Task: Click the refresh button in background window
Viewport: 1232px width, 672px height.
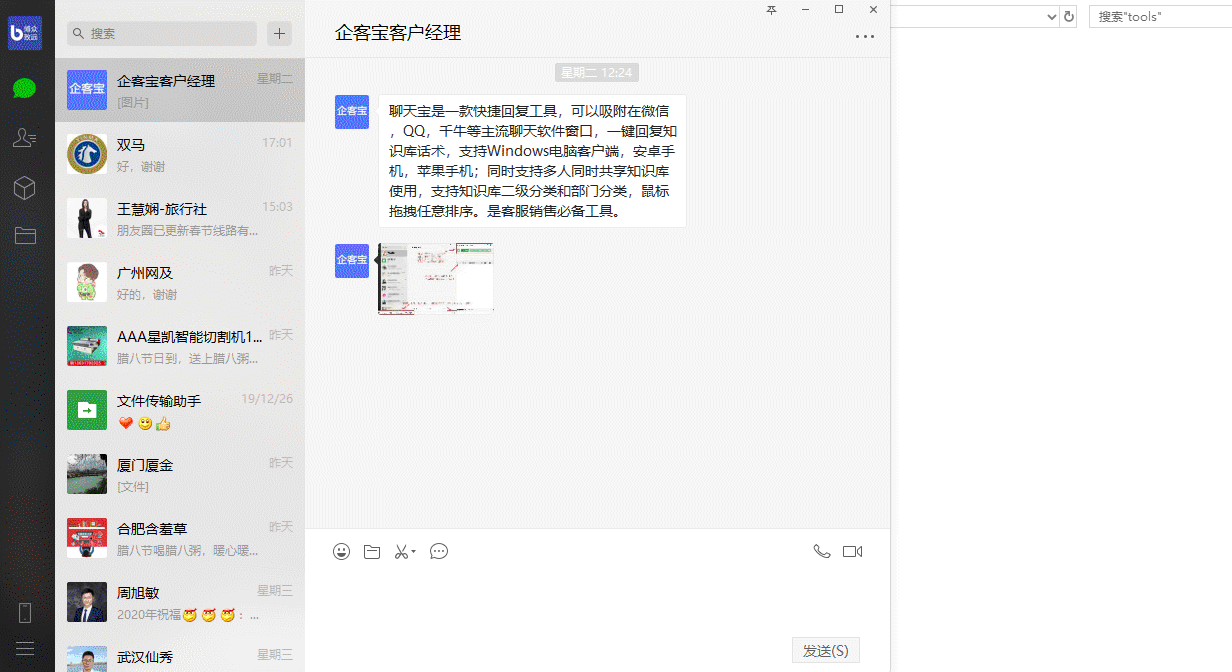Action: (1069, 17)
